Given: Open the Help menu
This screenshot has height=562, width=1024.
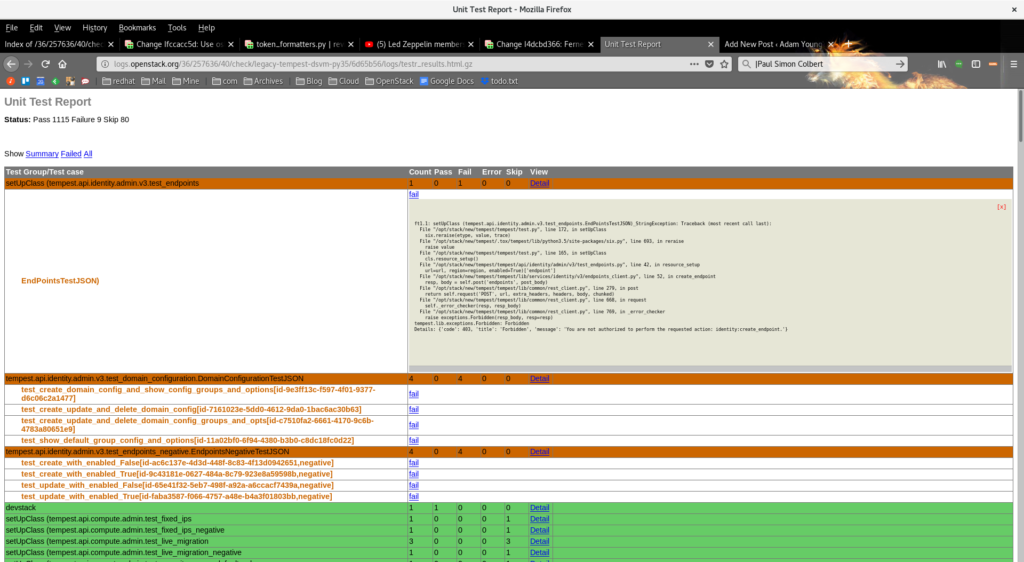Looking at the screenshot, I should 206,28.
